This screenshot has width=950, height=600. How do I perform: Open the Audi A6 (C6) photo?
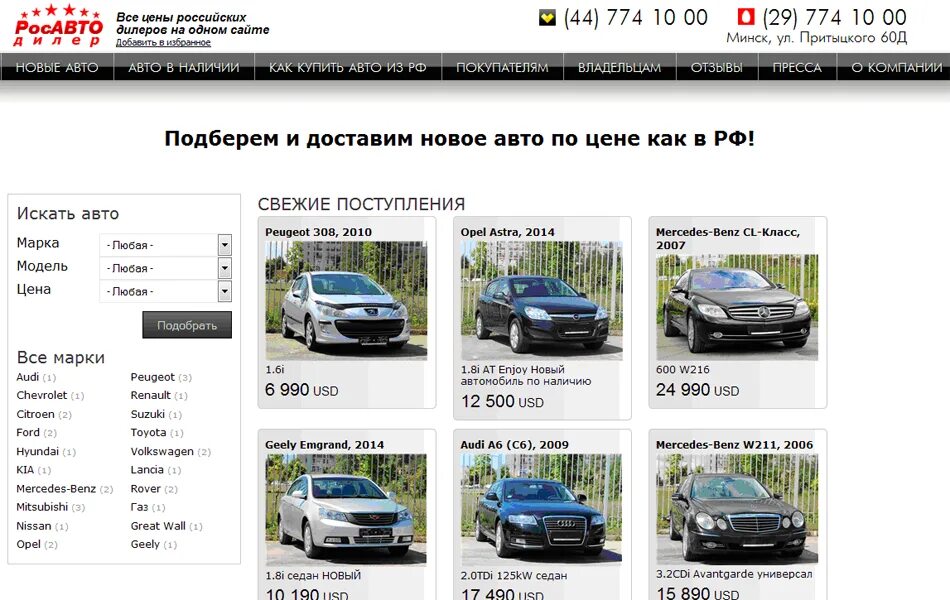click(541, 510)
